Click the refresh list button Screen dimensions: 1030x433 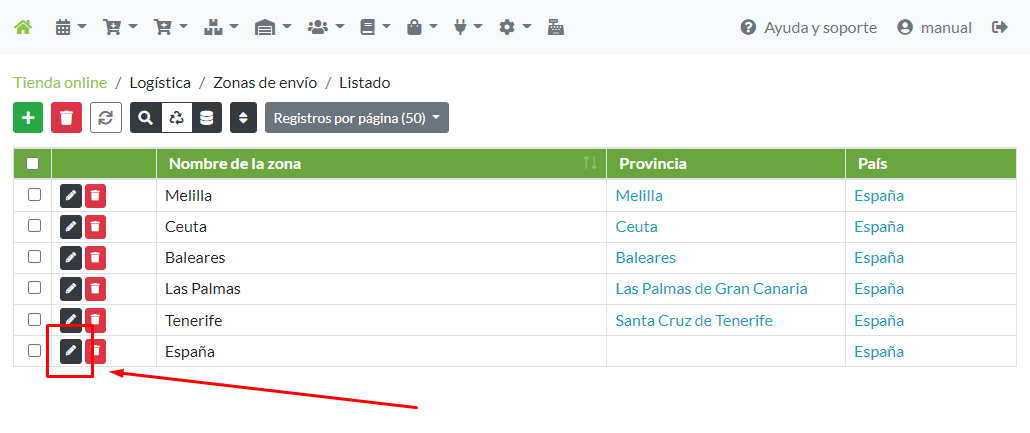pyautogui.click(x=106, y=118)
